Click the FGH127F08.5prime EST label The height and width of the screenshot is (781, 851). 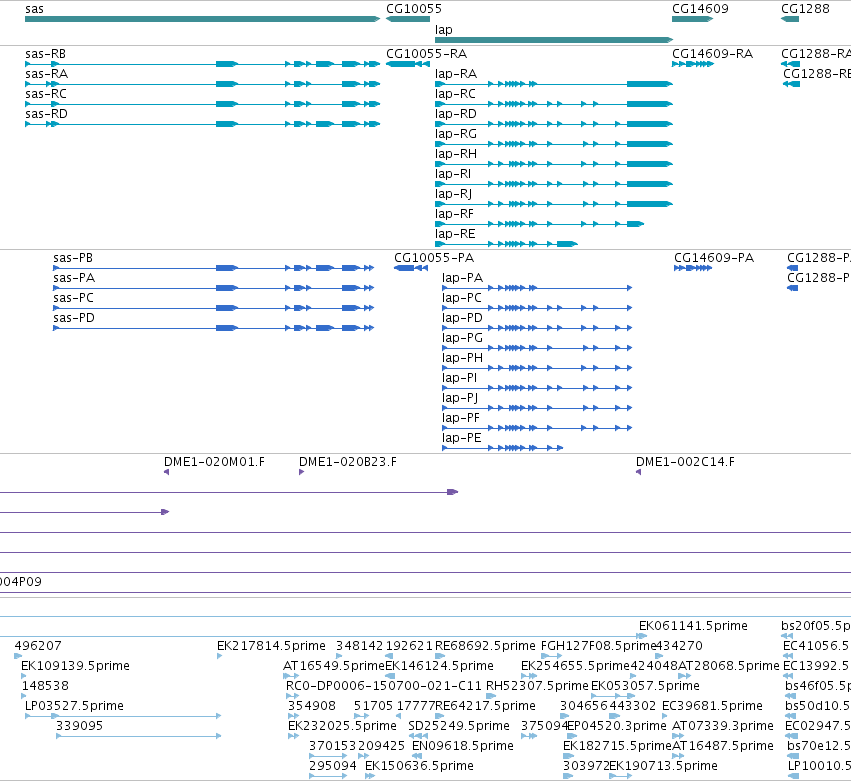click(599, 646)
